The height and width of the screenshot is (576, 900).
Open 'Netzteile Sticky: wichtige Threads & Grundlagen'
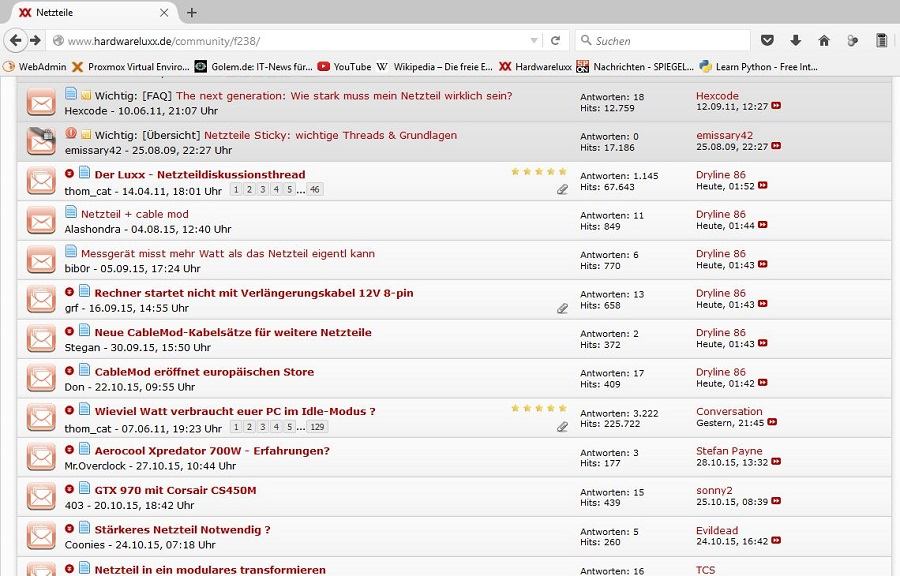(331, 135)
